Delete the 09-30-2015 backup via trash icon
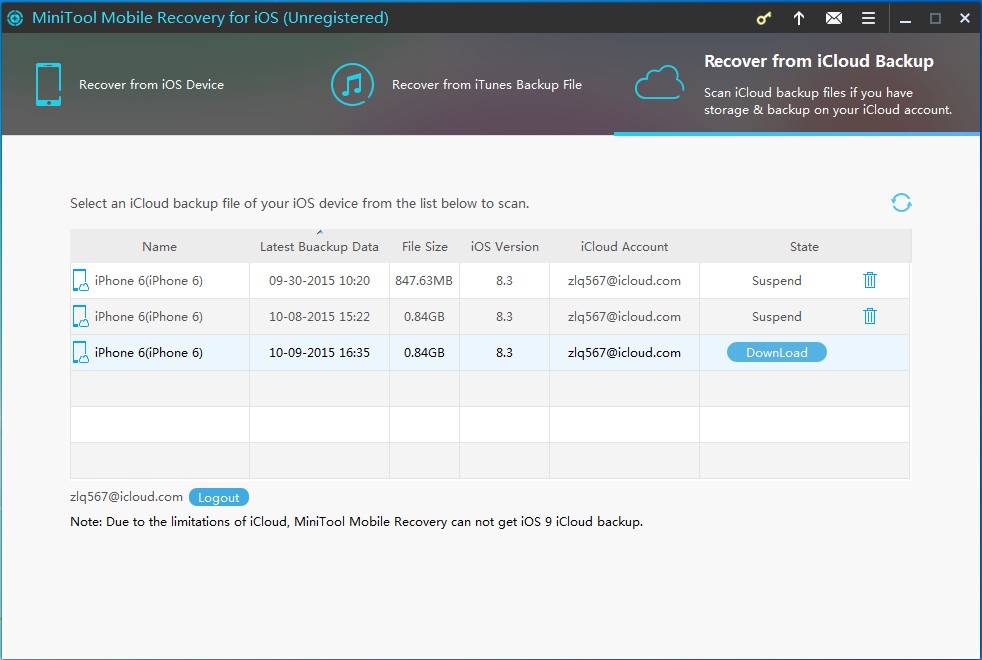The height and width of the screenshot is (660, 982). (x=870, y=280)
